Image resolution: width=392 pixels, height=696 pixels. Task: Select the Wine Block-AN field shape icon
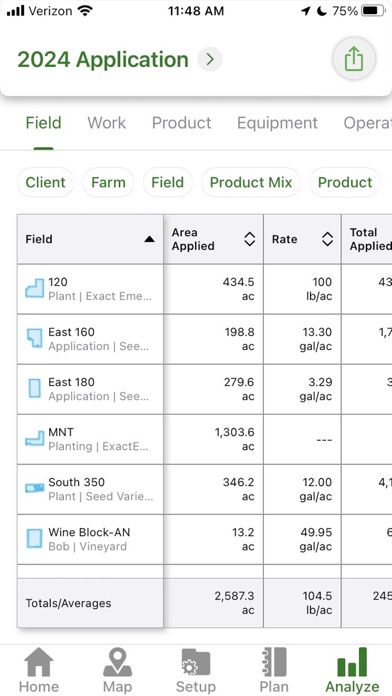click(34, 539)
